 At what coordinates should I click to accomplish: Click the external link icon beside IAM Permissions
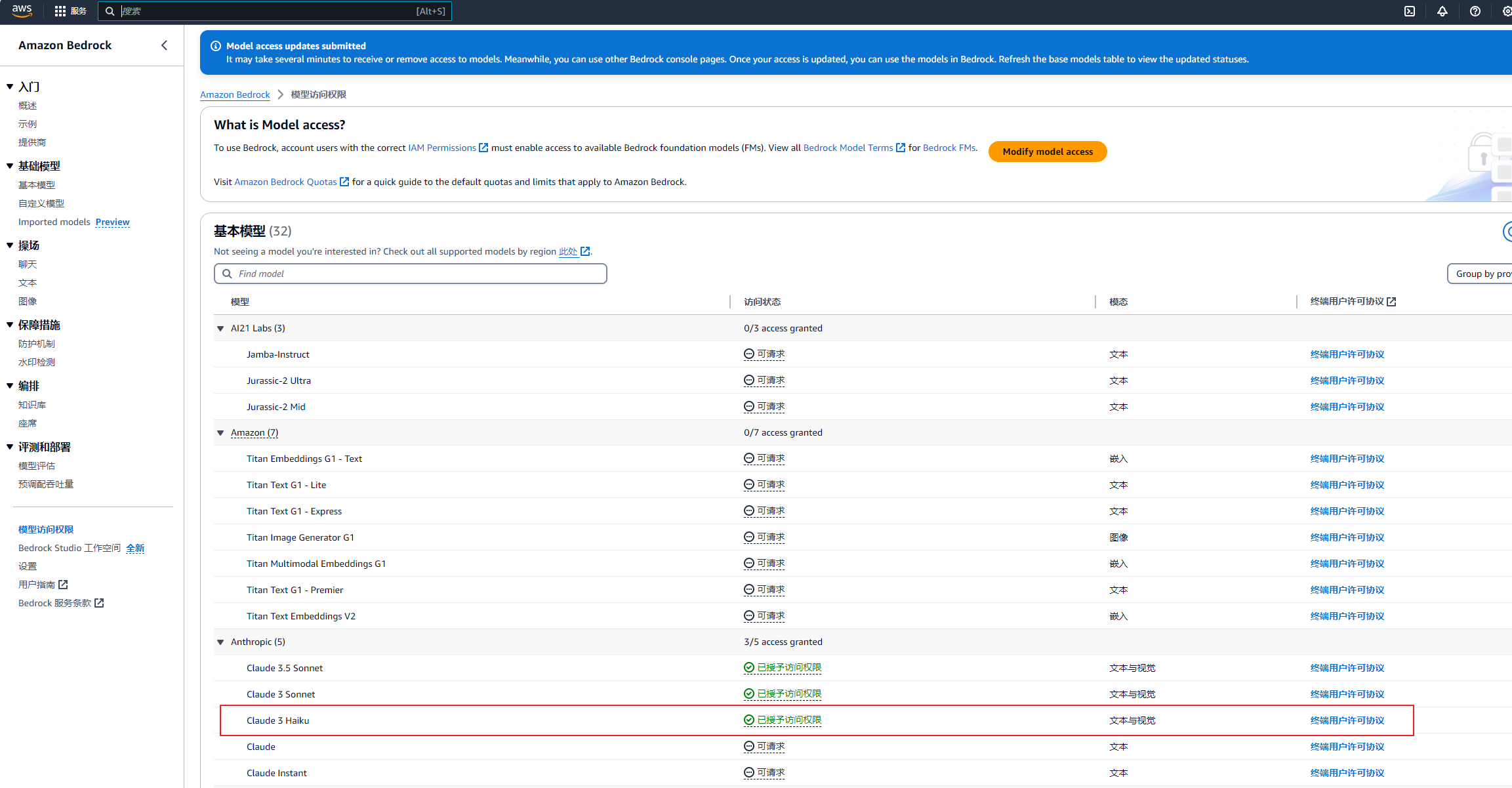pyautogui.click(x=483, y=148)
